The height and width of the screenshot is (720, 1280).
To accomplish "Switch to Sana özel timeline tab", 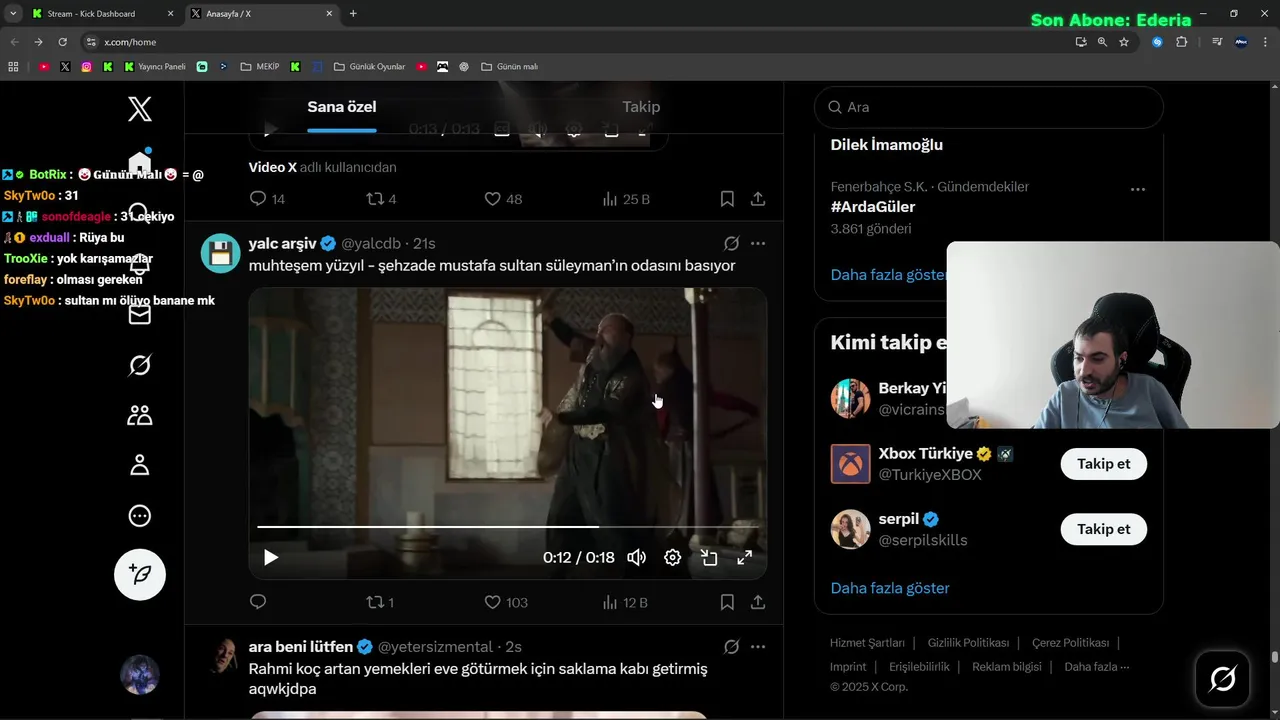I will click(342, 107).
